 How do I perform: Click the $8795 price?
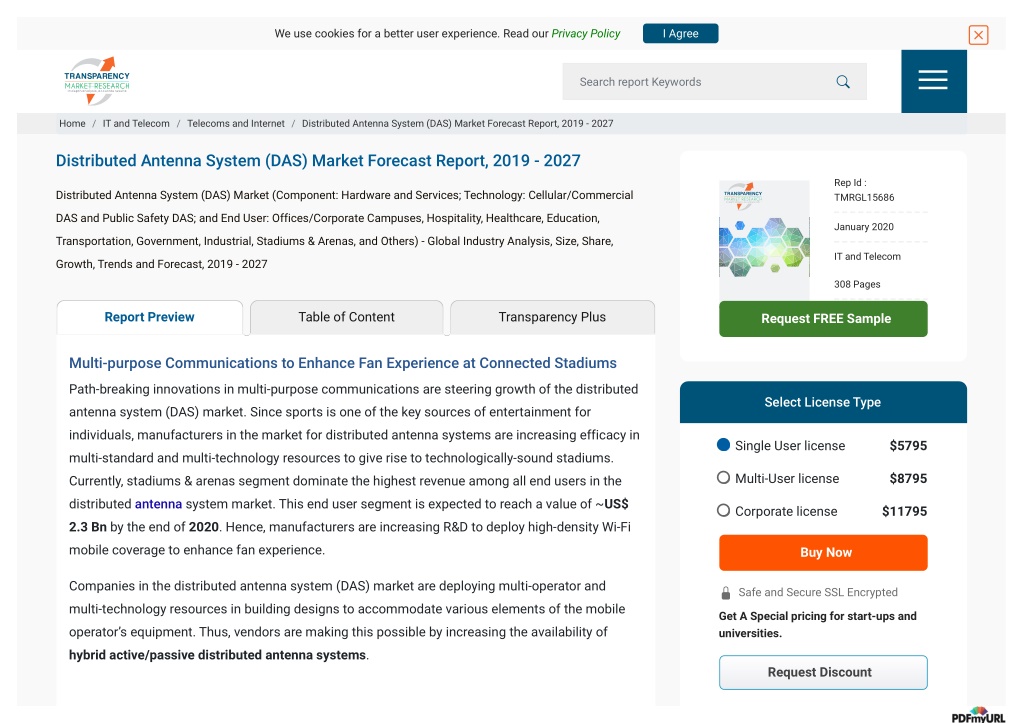click(x=908, y=478)
